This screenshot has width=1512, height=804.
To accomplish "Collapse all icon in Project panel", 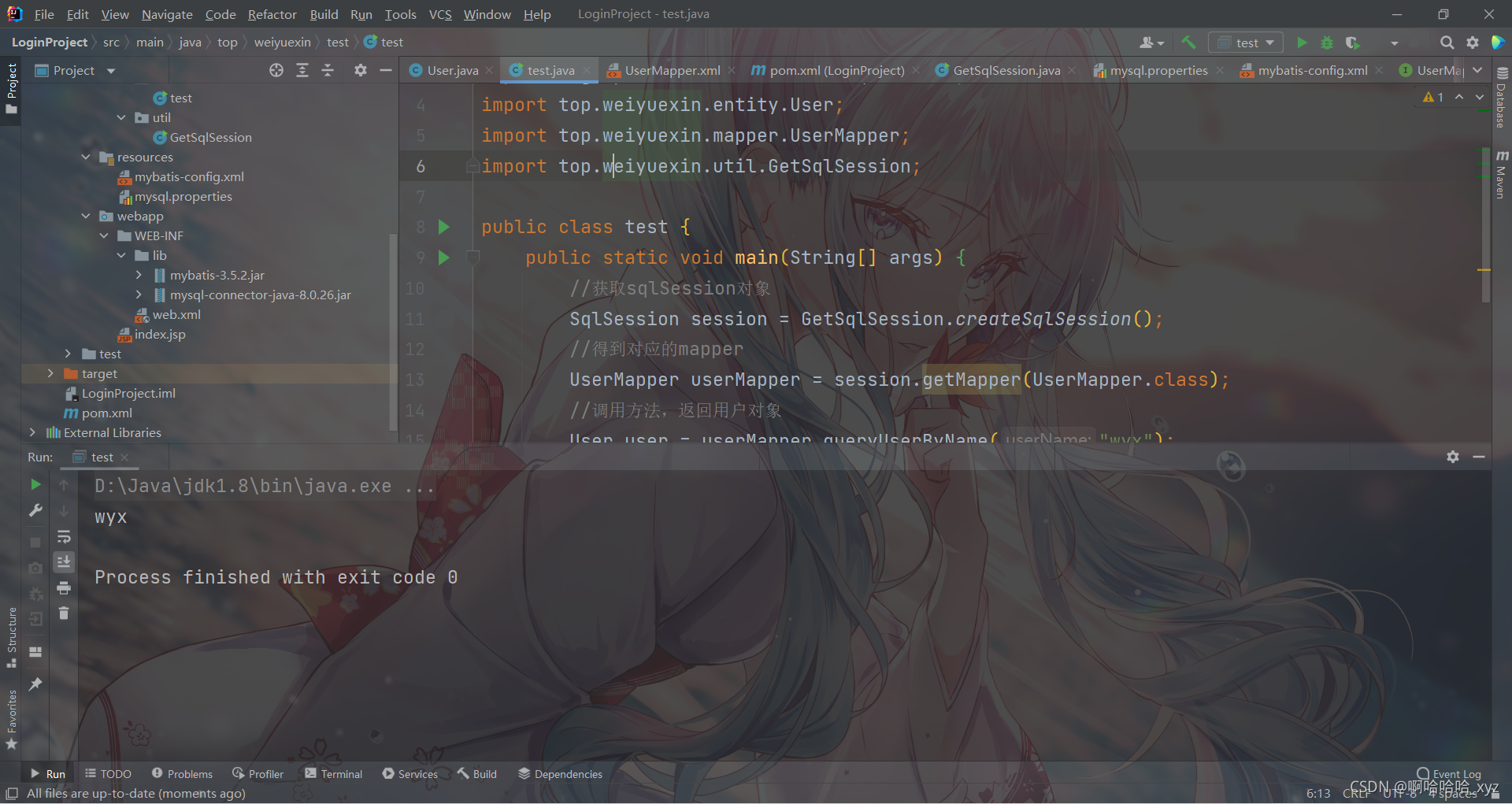I will point(328,70).
